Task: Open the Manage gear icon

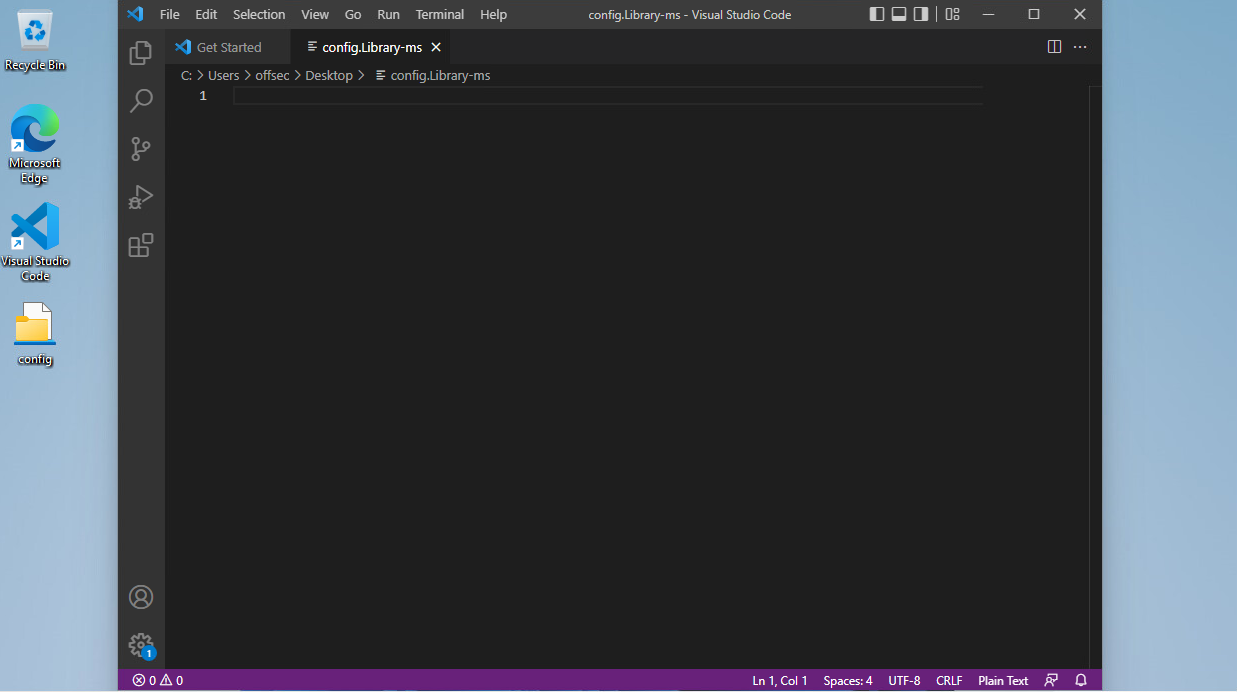Action: click(x=141, y=645)
